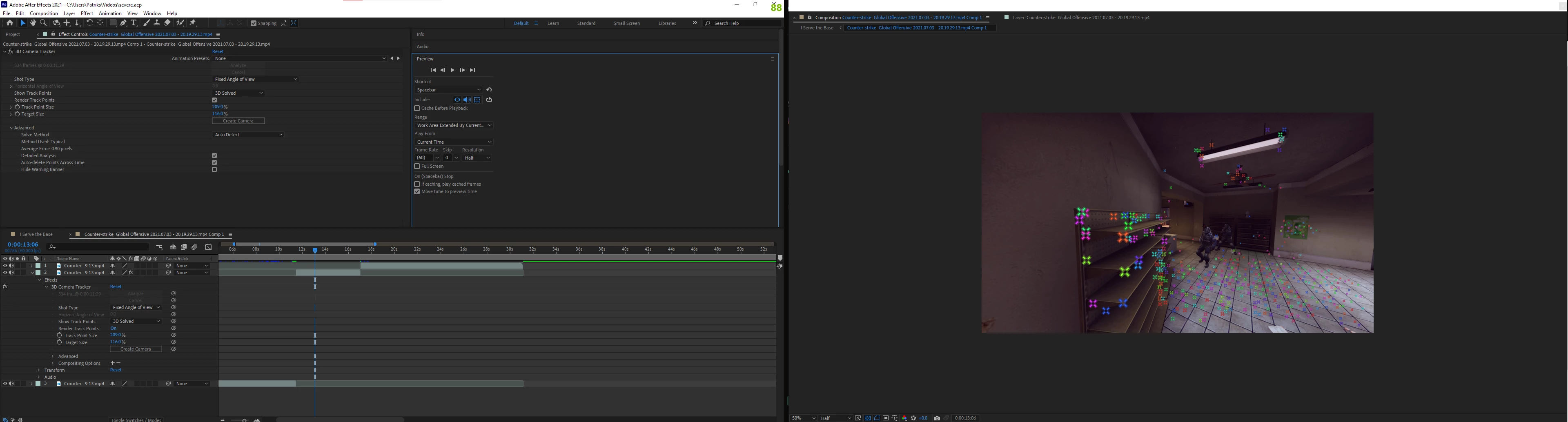Select the Roto Brush tool
The height and width of the screenshot is (422, 1568).
click(x=180, y=23)
